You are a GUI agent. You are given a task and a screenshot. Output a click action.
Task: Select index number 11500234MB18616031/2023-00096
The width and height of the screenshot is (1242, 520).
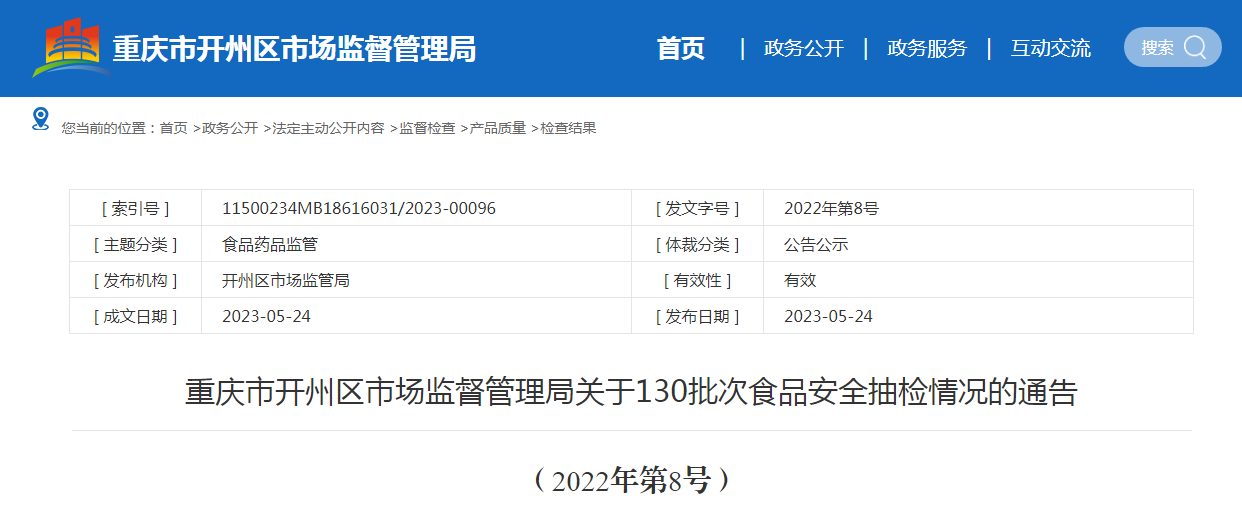tap(359, 208)
